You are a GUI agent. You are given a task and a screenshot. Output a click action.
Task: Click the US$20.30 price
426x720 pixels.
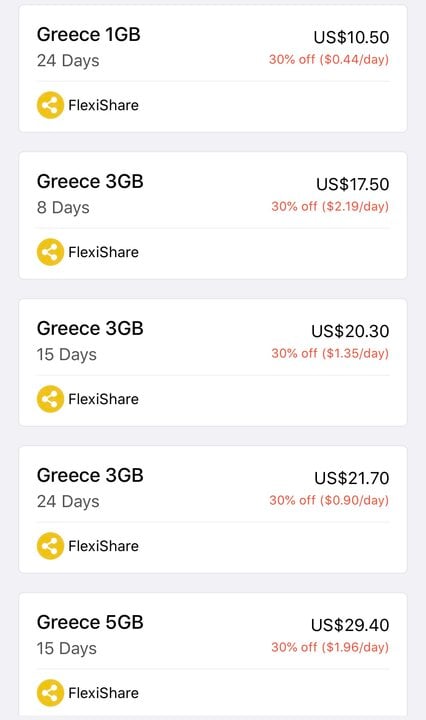[350, 331]
